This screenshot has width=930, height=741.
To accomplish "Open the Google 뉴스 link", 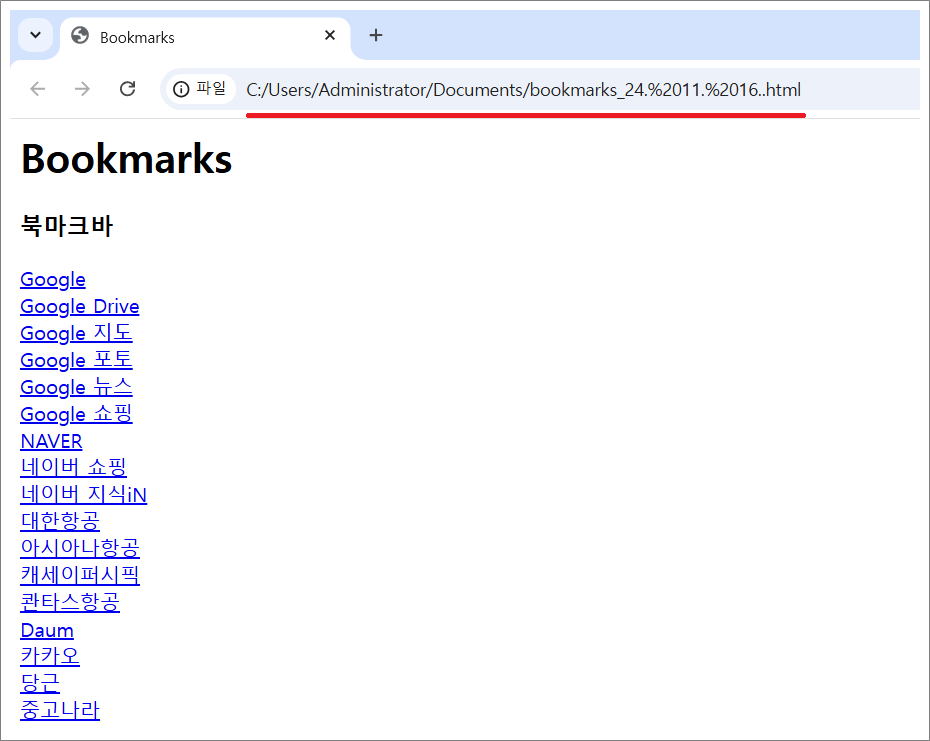I will (77, 387).
